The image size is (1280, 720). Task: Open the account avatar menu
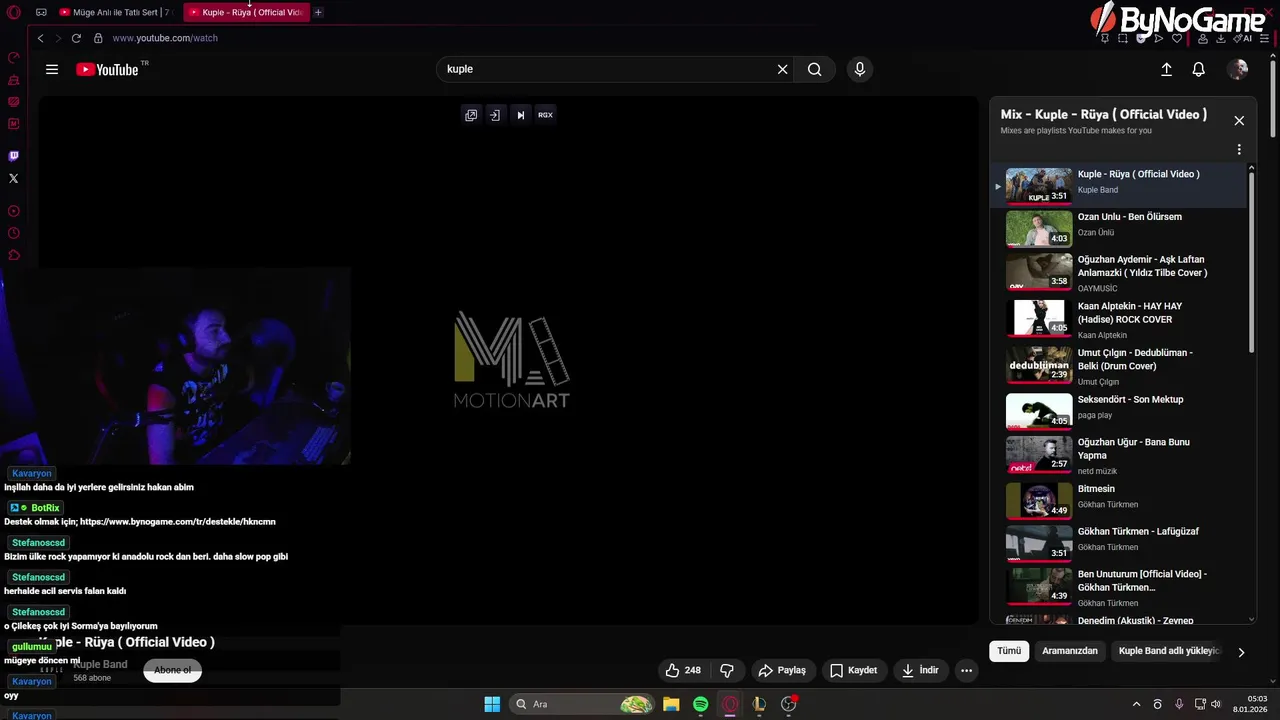point(1238,69)
